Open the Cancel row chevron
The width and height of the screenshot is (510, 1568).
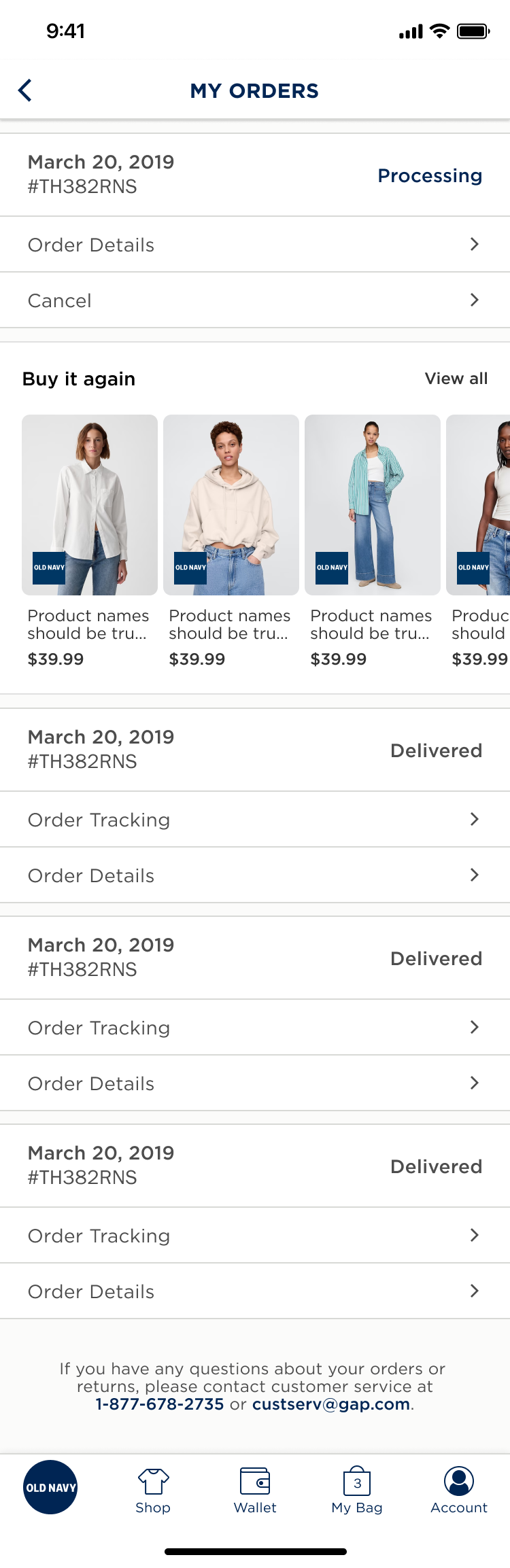tap(475, 300)
